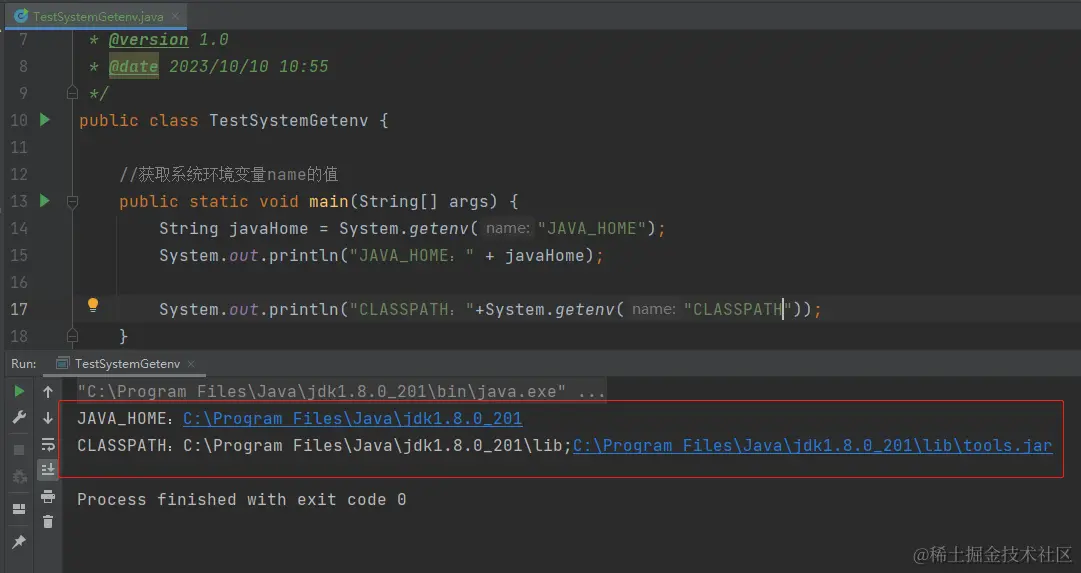
Task: Run class TestSystemGetenv from gutter arrow
Action: click(45, 120)
